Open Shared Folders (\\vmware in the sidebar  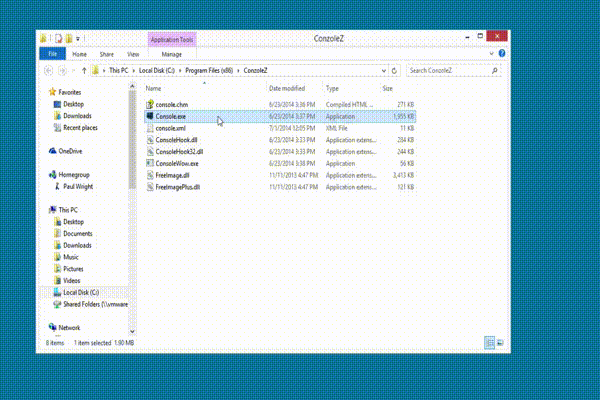96,304
